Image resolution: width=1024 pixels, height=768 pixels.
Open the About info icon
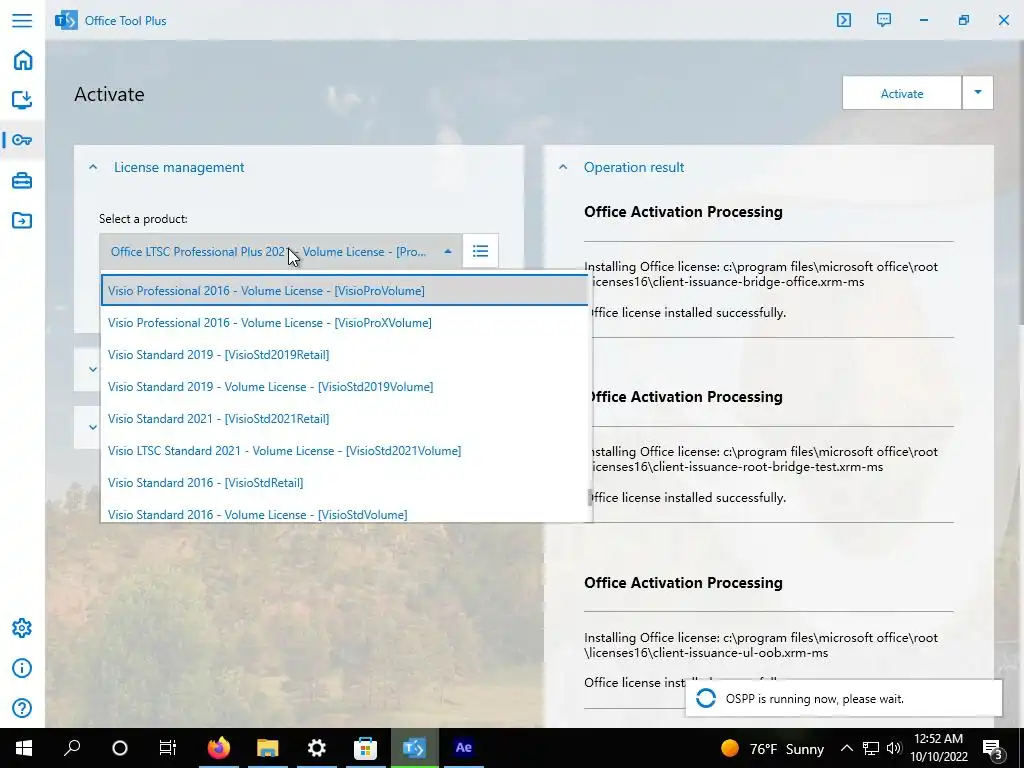22,668
